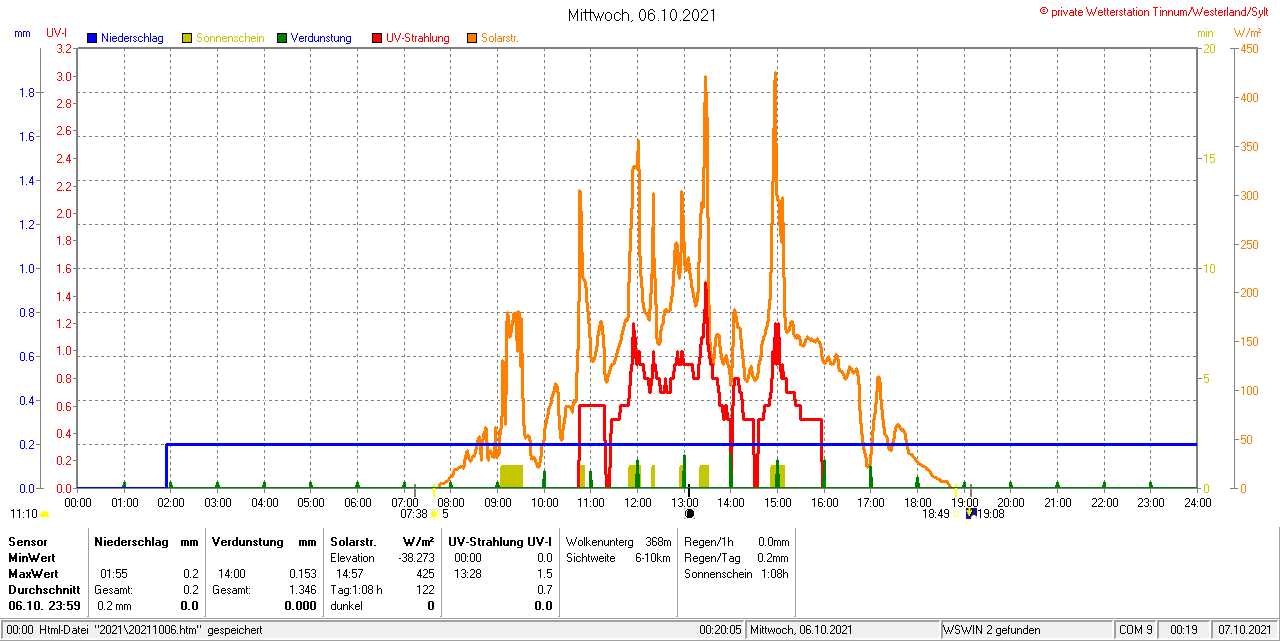Screen dimensions: 1280x641
Task: Click the UV-I axis unit label
Action: [x=57, y=33]
